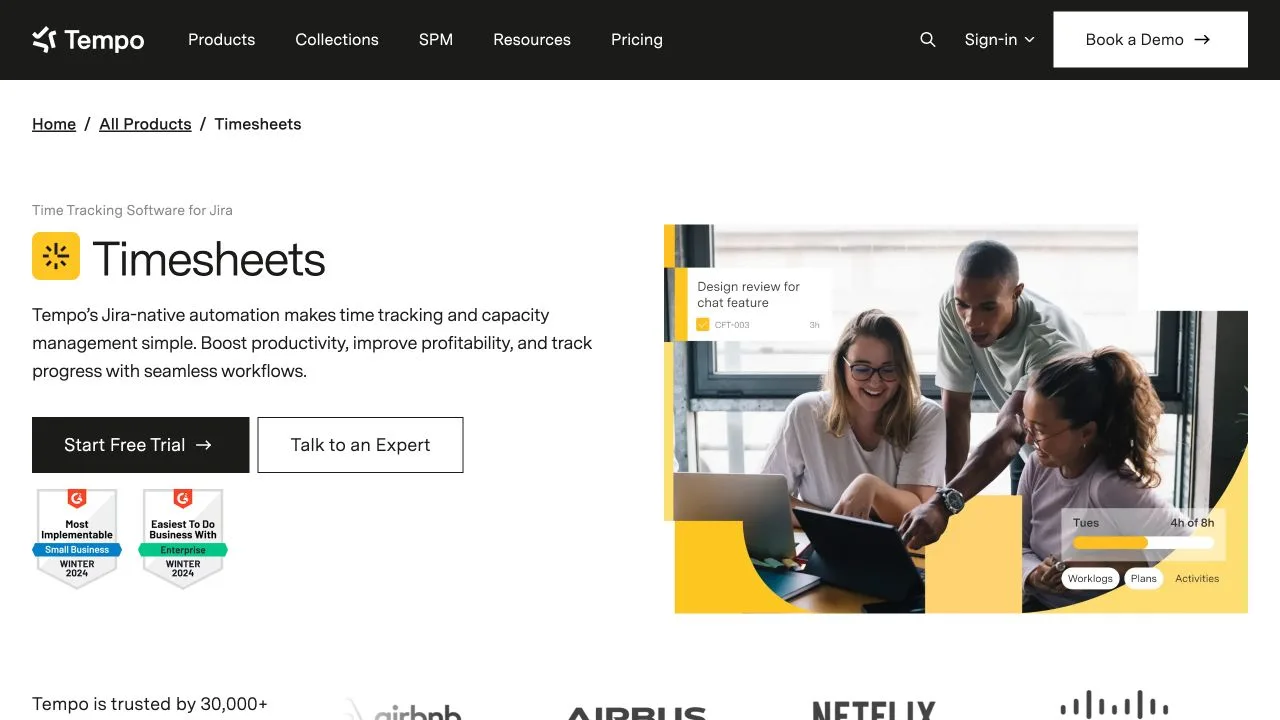Open the SPM menu item
This screenshot has width=1280, height=720.
click(436, 40)
